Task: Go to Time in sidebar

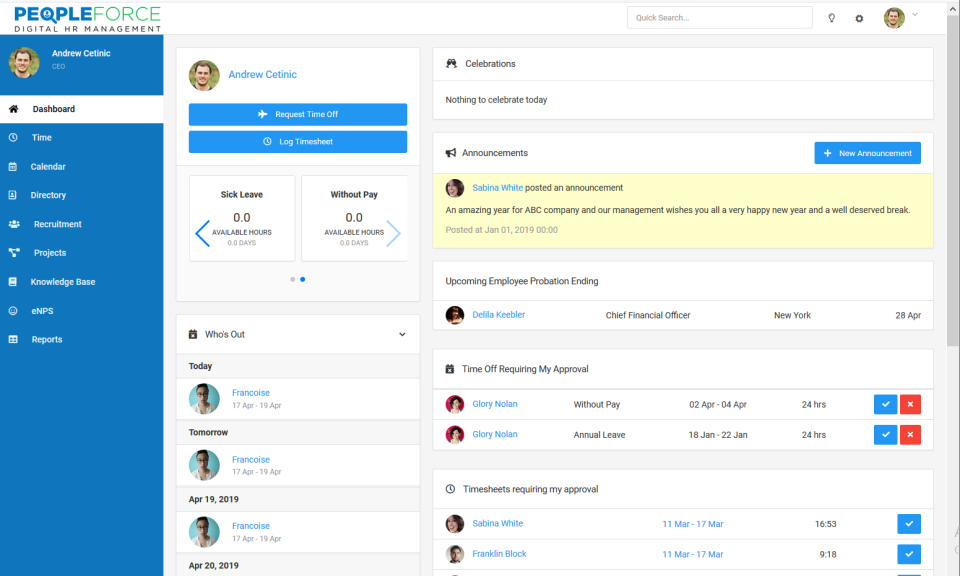Action: coord(81,138)
